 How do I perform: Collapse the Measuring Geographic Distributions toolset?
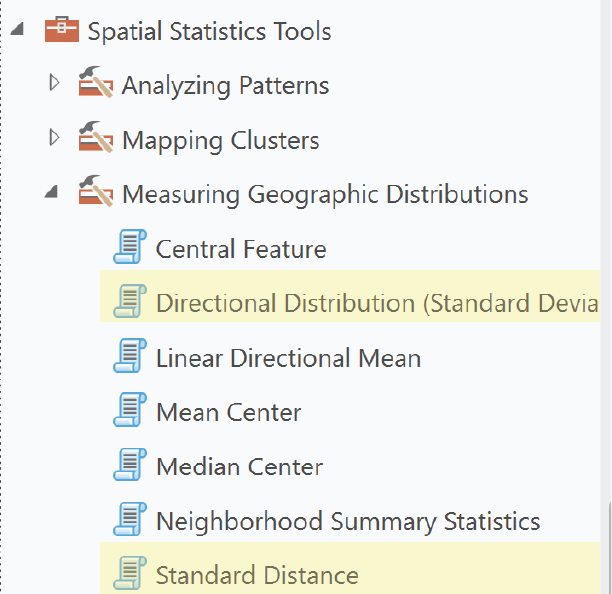tap(51, 192)
